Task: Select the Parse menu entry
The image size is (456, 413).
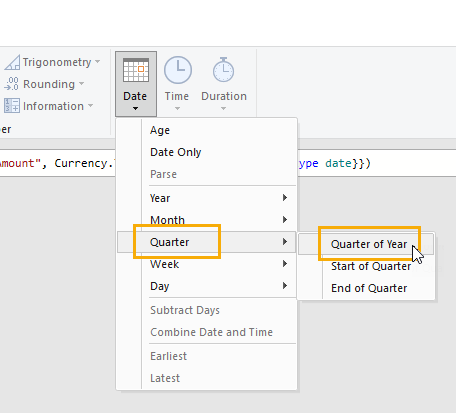Action: point(206,174)
